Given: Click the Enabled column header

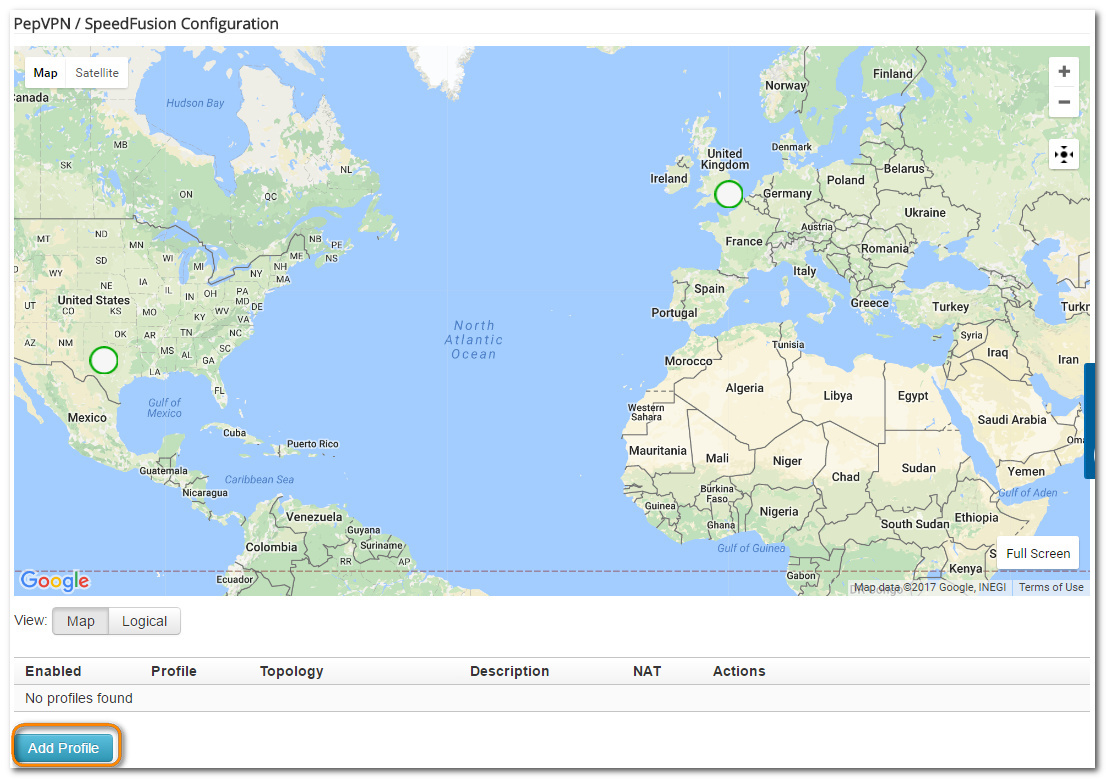Looking at the screenshot, I should coord(53,671).
